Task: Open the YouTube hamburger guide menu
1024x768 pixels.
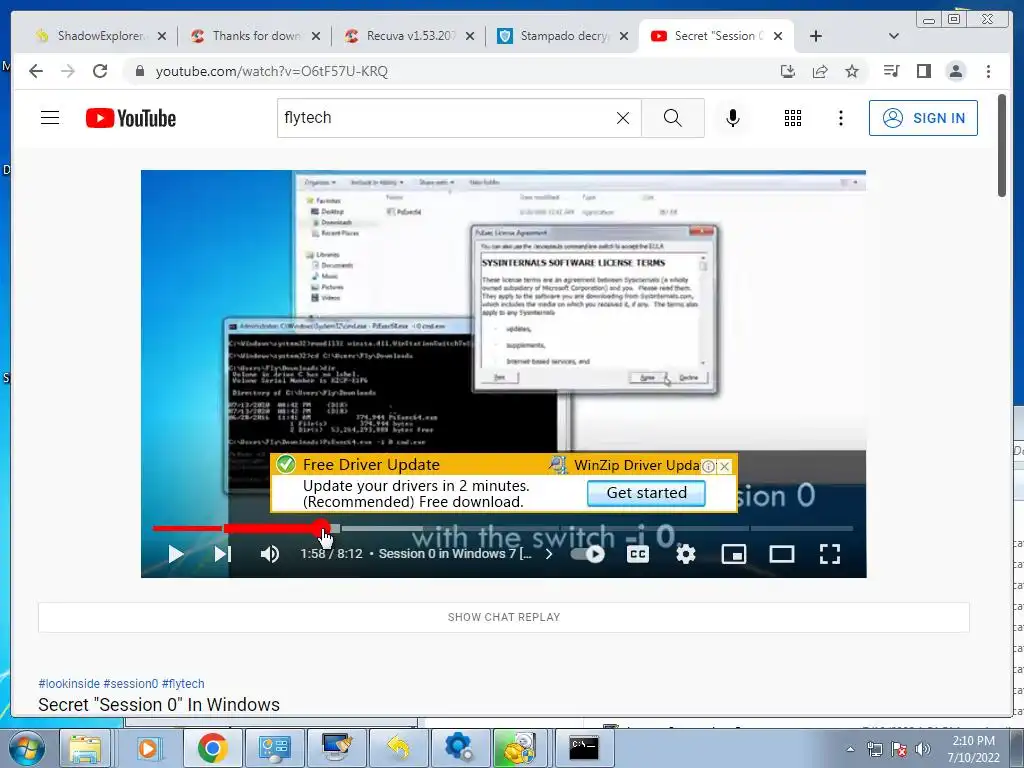Action: coord(50,118)
